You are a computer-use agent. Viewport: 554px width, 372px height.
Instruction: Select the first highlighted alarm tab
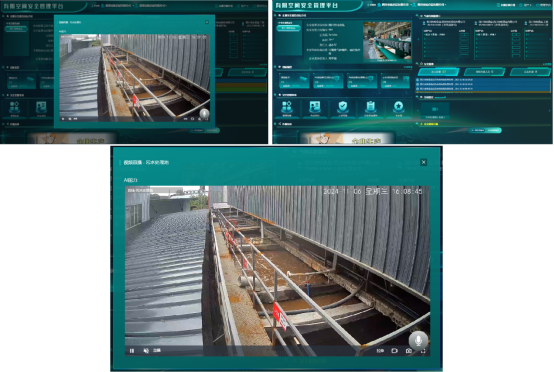pyautogui.click(x=438, y=72)
